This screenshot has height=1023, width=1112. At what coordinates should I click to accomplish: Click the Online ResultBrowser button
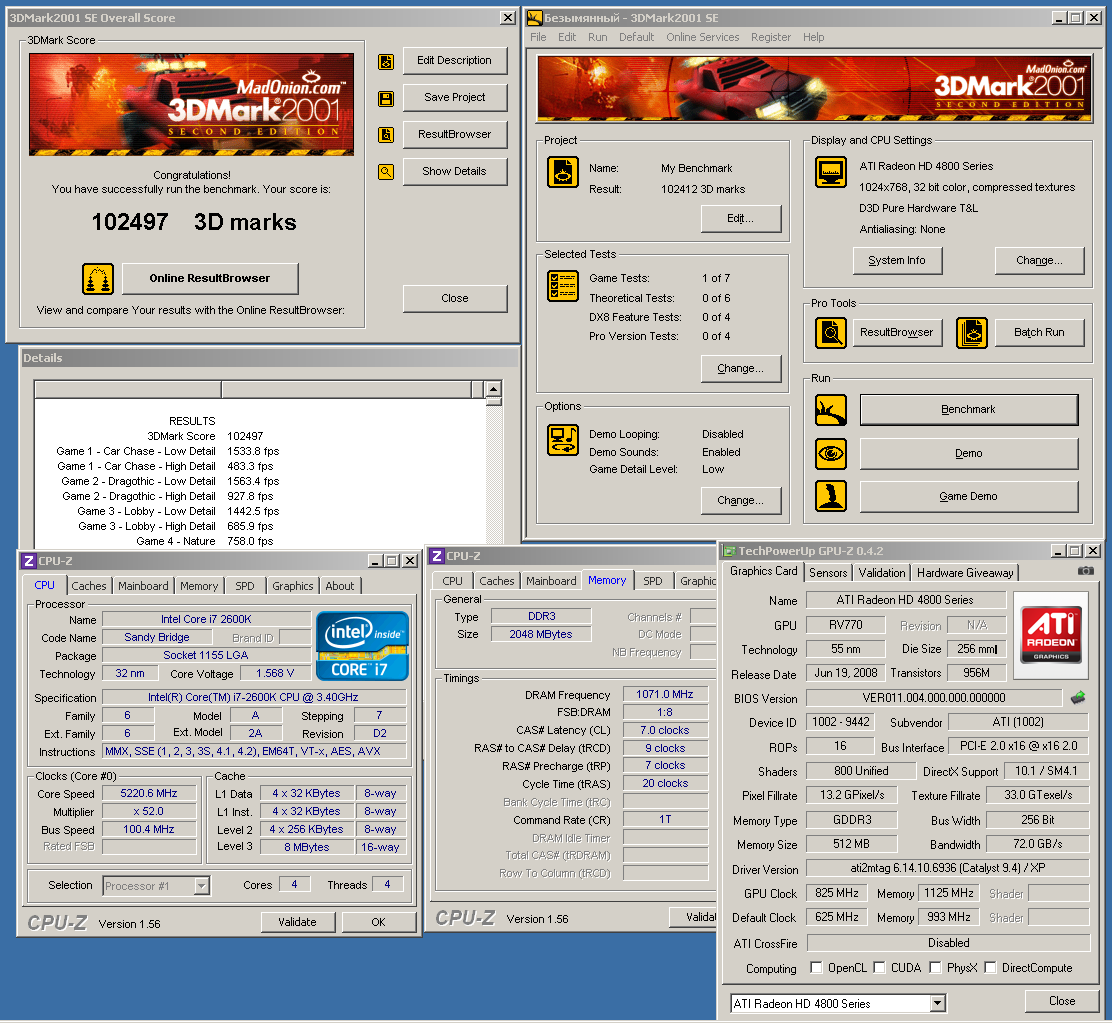(x=210, y=279)
